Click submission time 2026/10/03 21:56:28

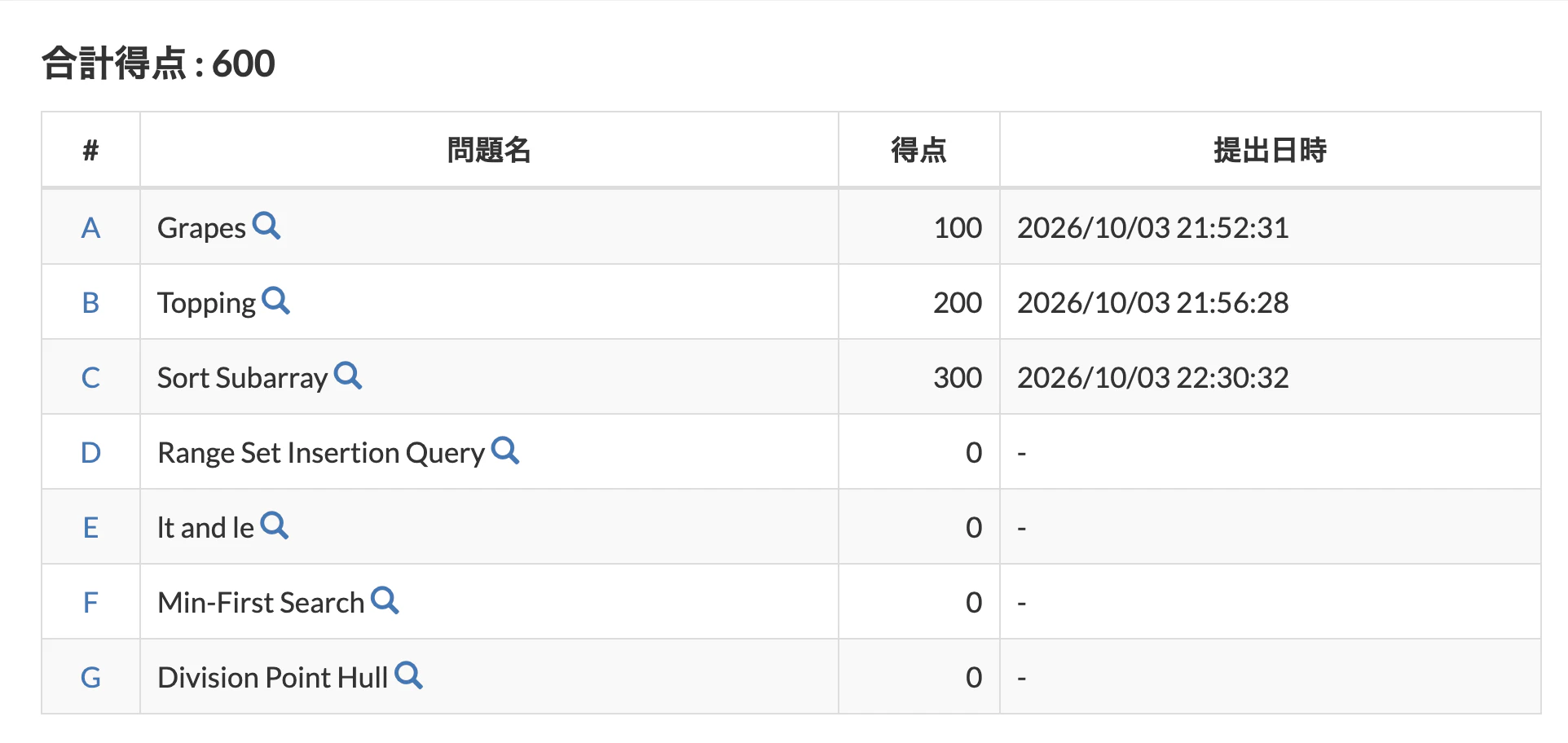pyautogui.click(x=1152, y=302)
